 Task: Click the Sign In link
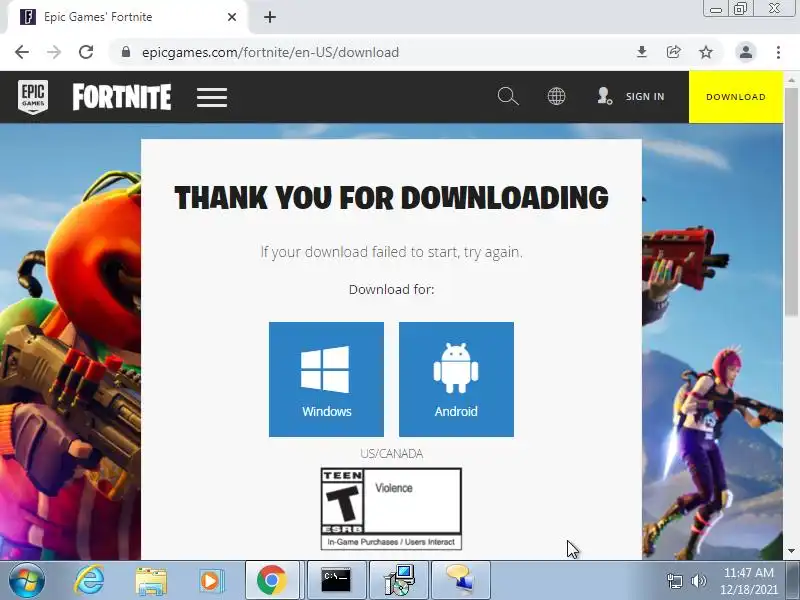[x=631, y=96]
